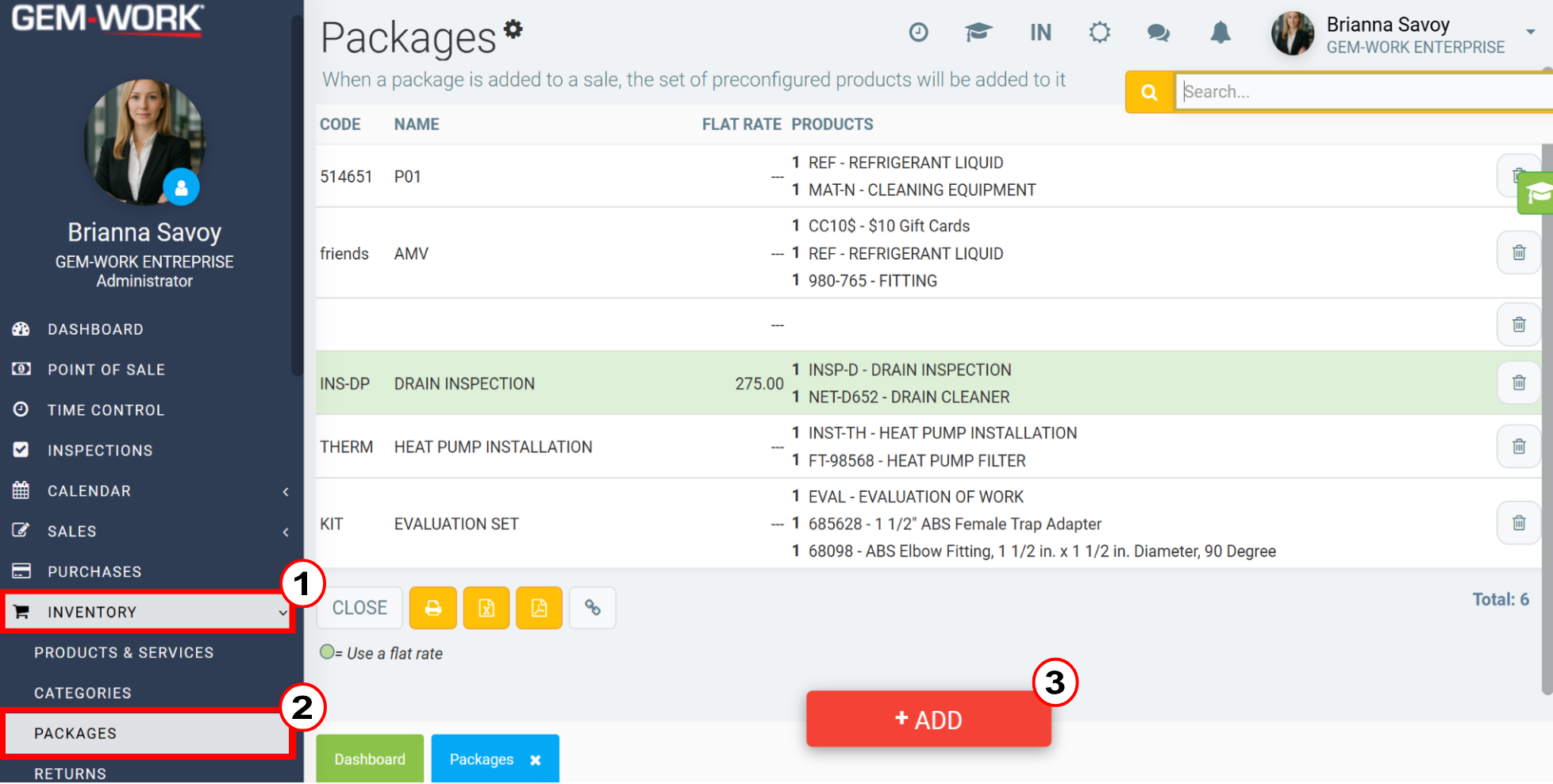Switch to the Dashboard tab
This screenshot has width=1553, height=784.
coord(370,759)
